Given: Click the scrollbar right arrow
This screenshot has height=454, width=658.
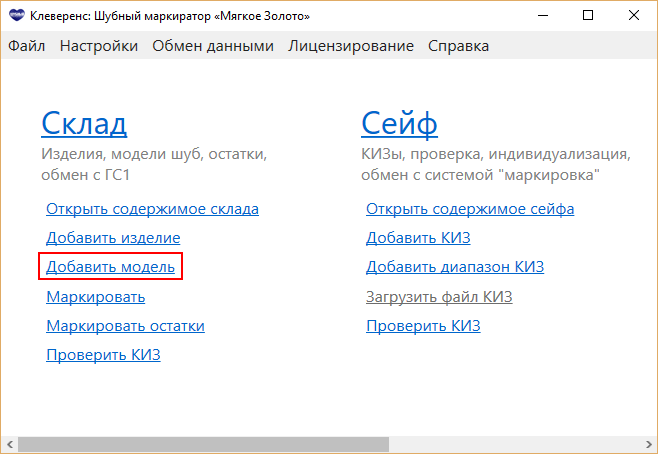Looking at the screenshot, I should click(648, 444).
